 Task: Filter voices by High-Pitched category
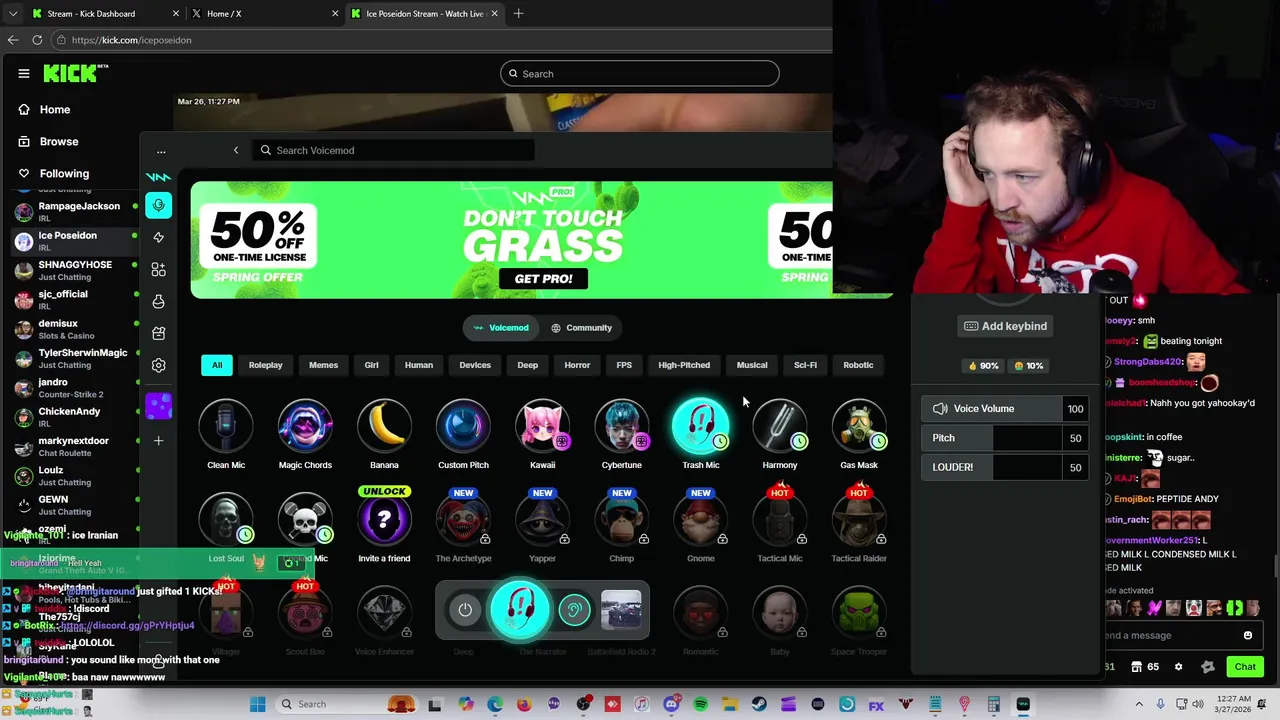[684, 365]
